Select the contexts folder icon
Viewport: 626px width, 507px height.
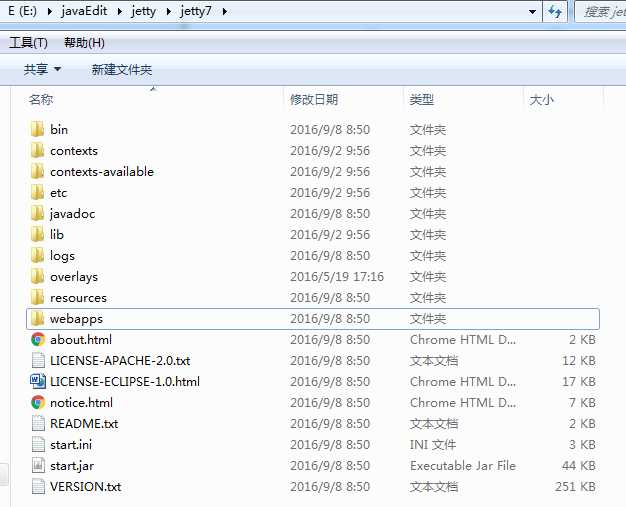coord(38,151)
